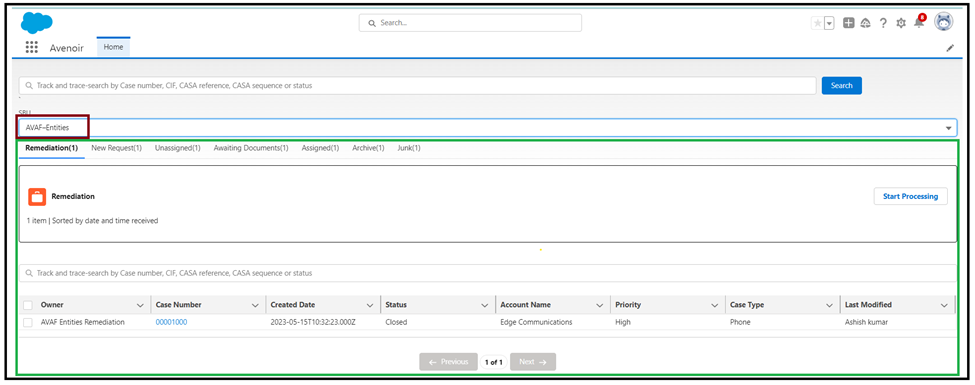Switch to the Remediation(1) tab
Viewport: 975px width, 385px height.
point(52,148)
